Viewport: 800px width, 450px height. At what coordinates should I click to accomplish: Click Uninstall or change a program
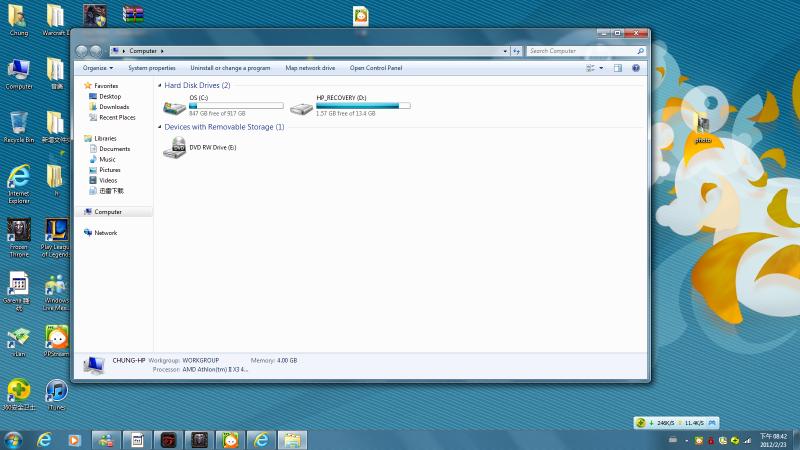click(230, 68)
